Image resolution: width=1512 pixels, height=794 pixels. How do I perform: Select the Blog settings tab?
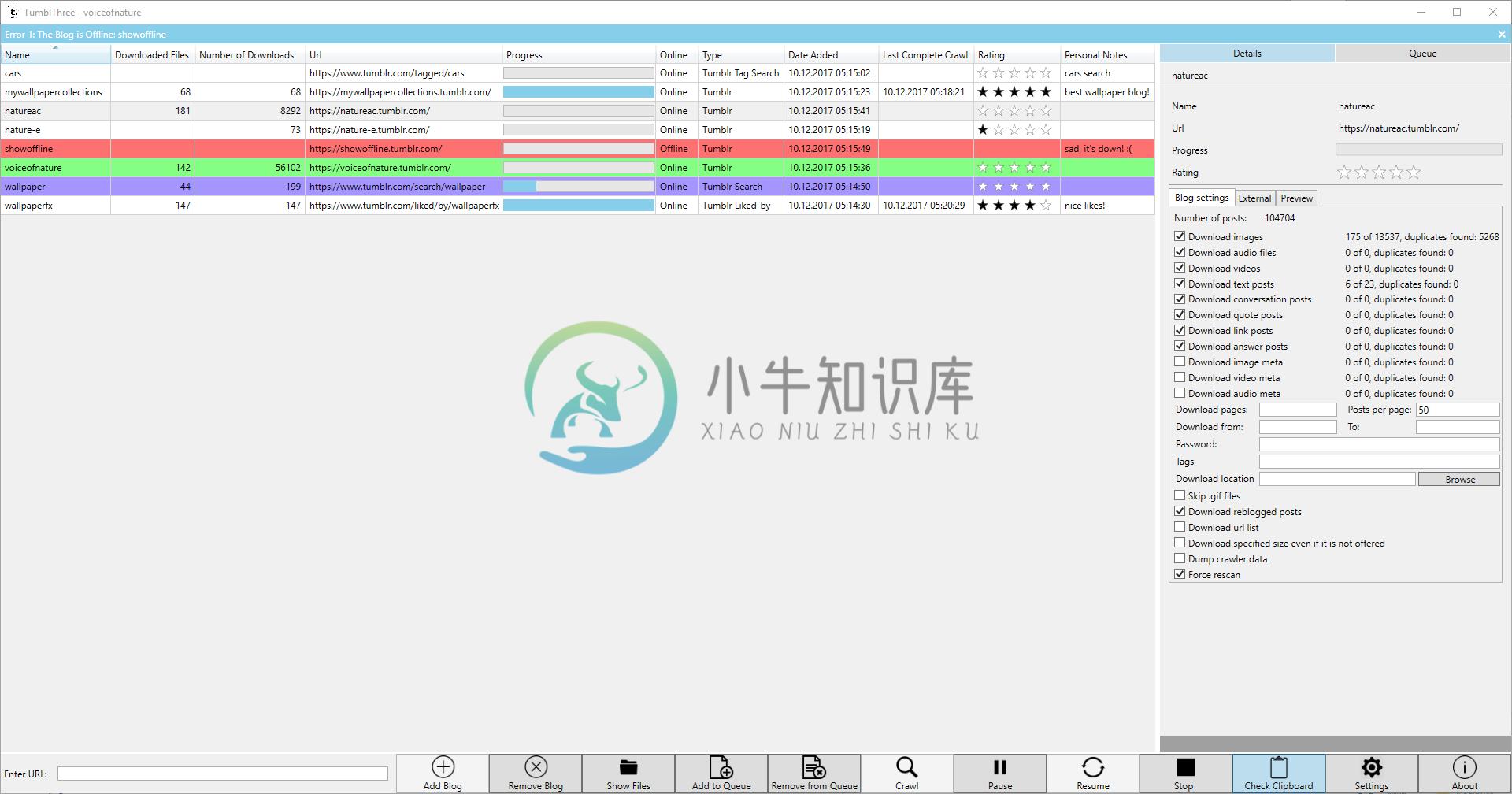coord(1201,198)
